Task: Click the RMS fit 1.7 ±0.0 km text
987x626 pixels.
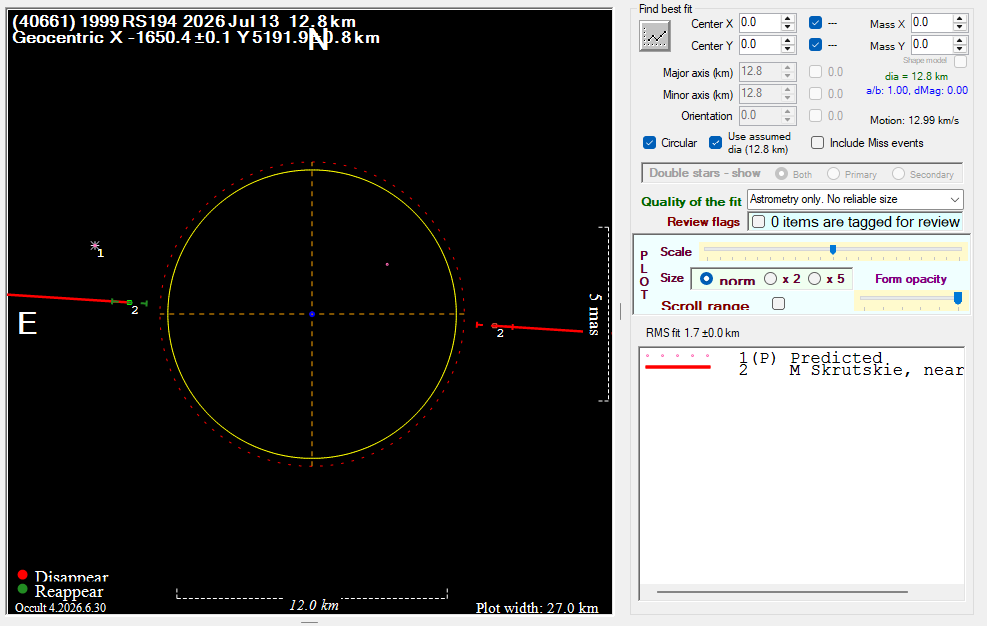Action: [692, 333]
